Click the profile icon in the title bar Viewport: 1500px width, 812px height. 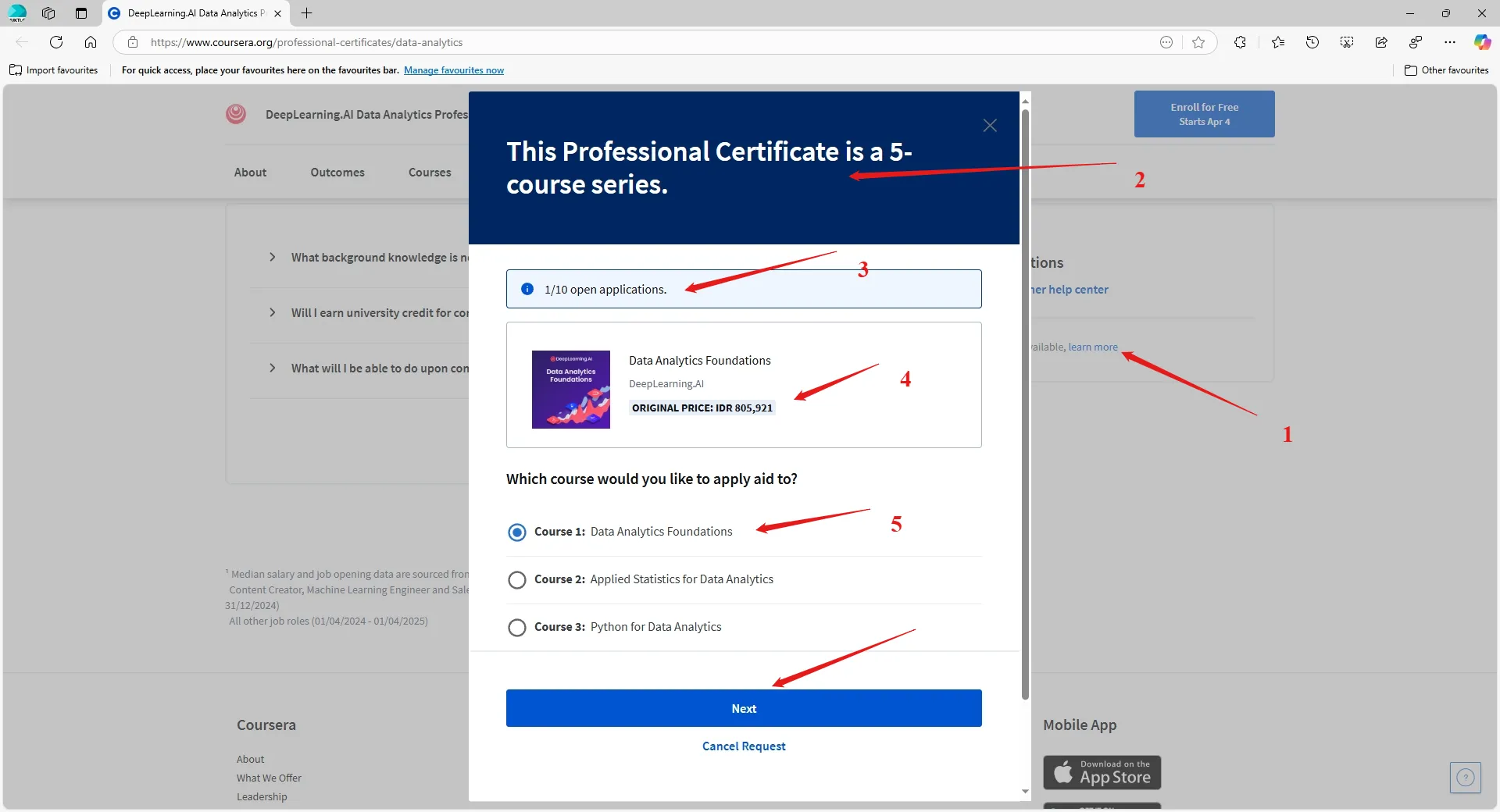tap(17, 13)
